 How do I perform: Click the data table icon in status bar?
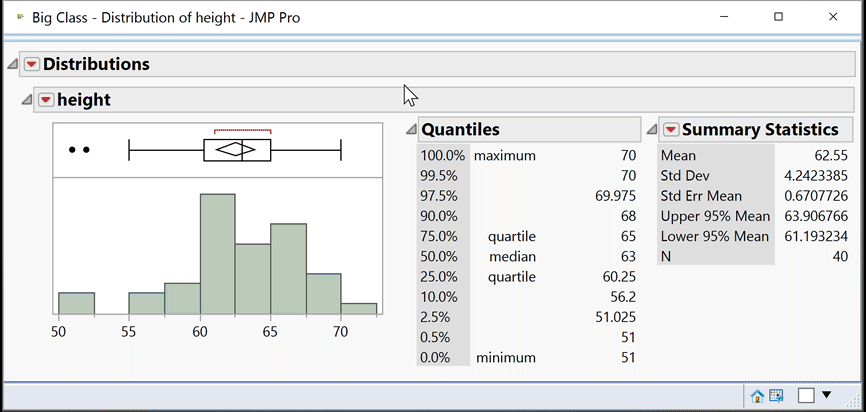(x=776, y=396)
